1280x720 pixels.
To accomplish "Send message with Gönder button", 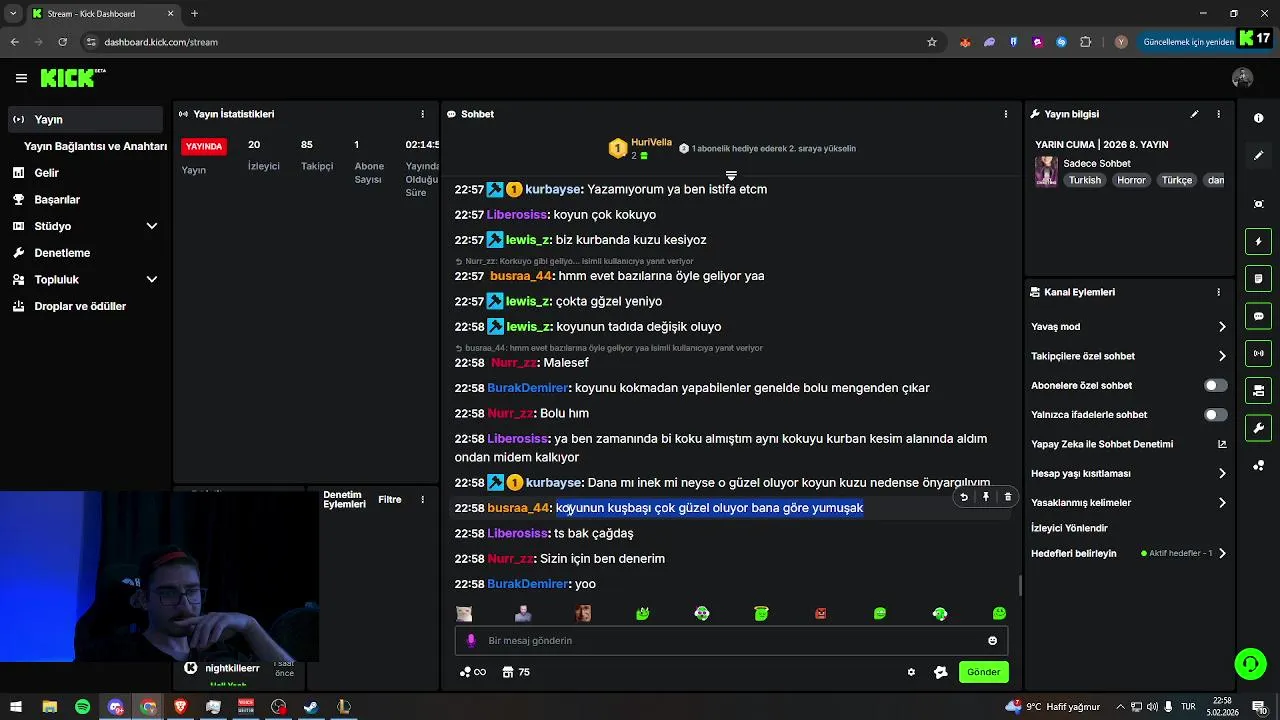I will tap(983, 672).
